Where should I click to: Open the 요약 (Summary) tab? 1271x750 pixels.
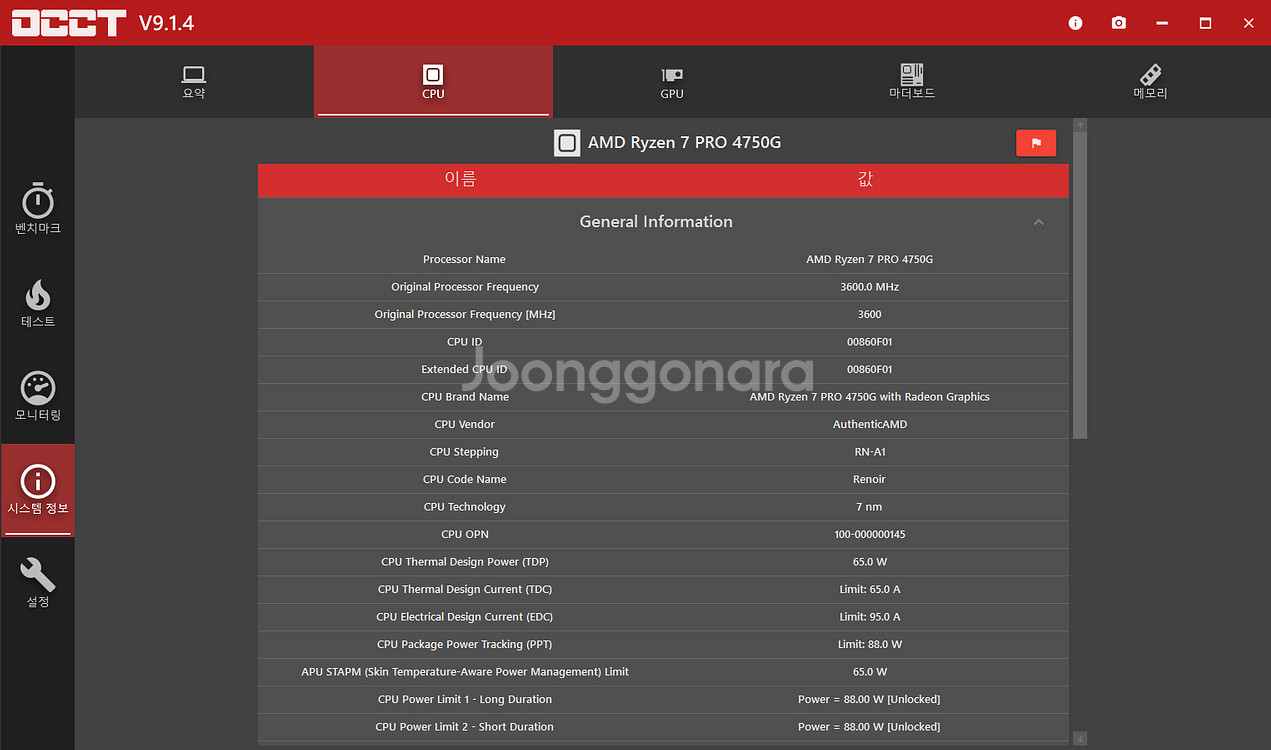(193, 82)
